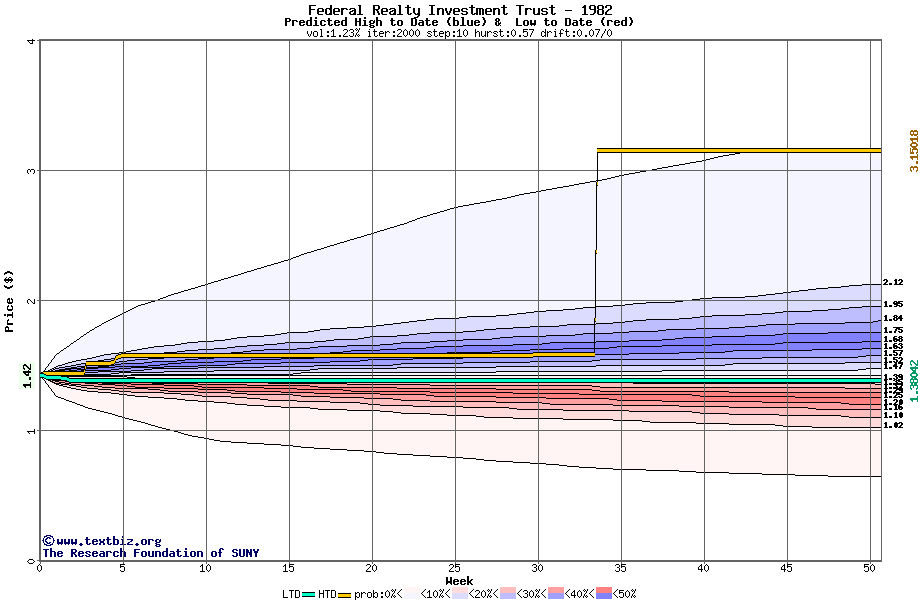Click the week axis tick label "30"
The height and width of the screenshot is (600, 920).
tap(537, 568)
